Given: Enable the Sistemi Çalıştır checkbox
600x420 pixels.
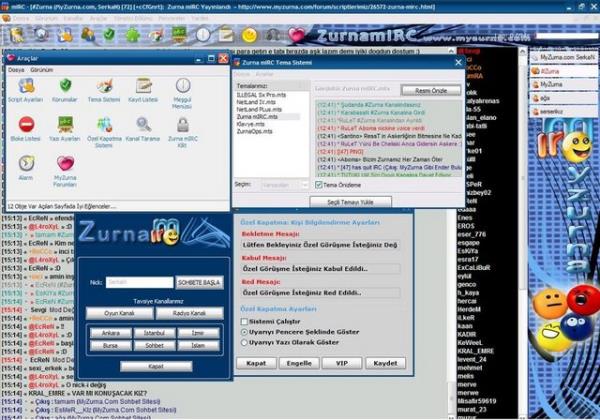Looking at the screenshot, I should [x=241, y=322].
